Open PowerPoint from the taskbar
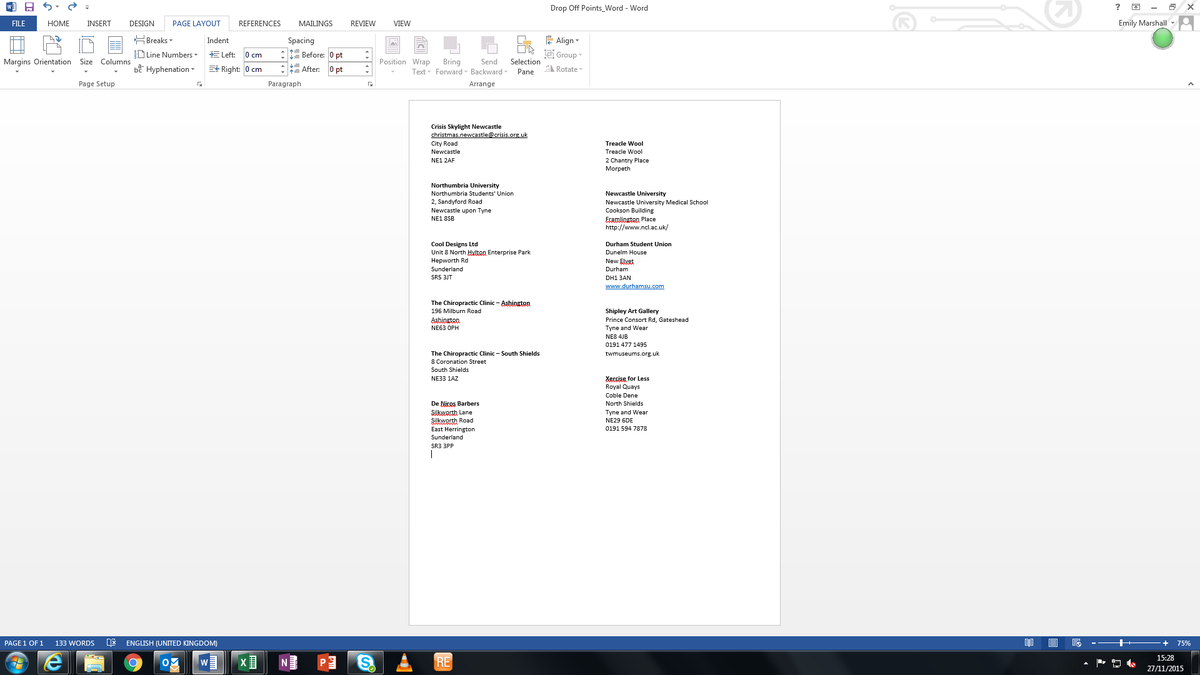Image resolution: width=1200 pixels, height=675 pixels. pyautogui.click(x=325, y=662)
